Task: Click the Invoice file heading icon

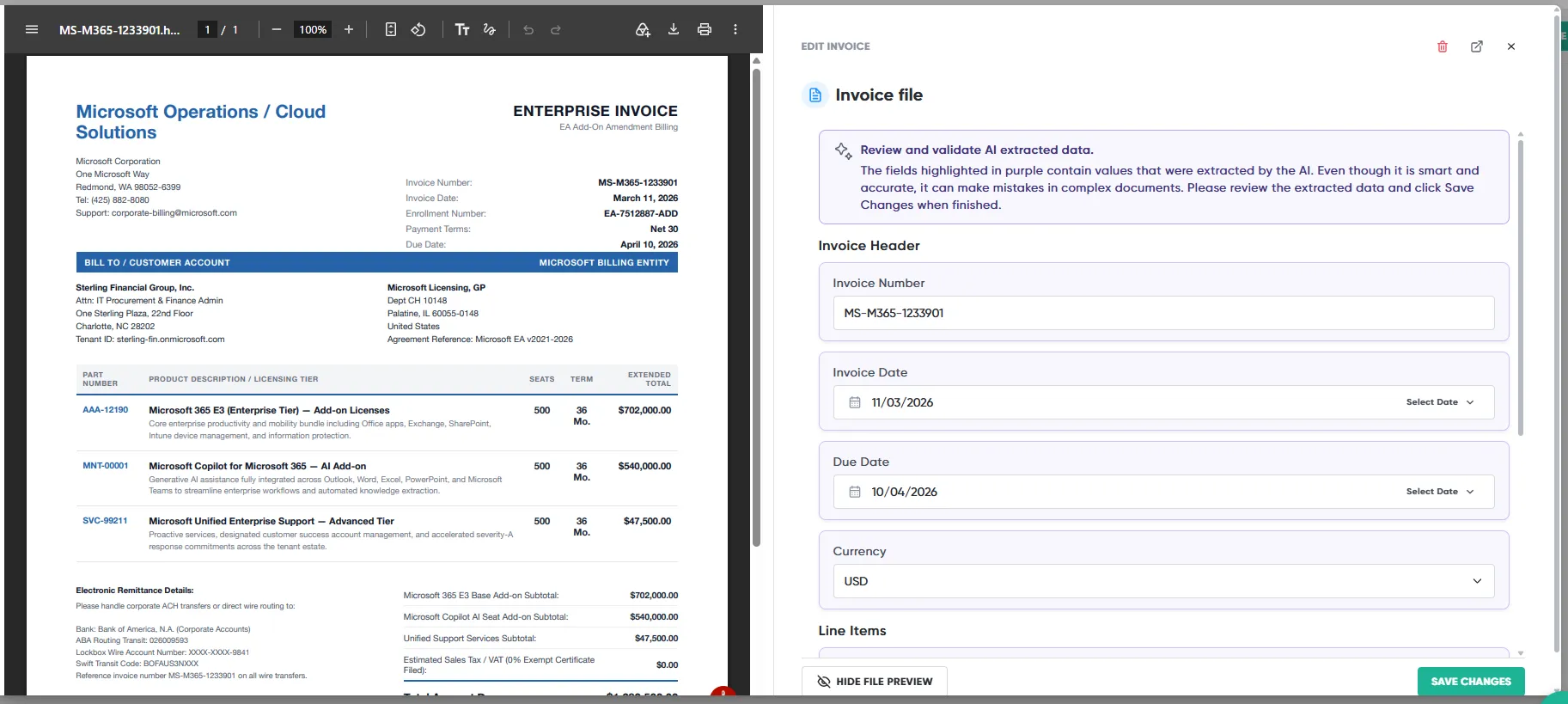Action: coord(815,95)
